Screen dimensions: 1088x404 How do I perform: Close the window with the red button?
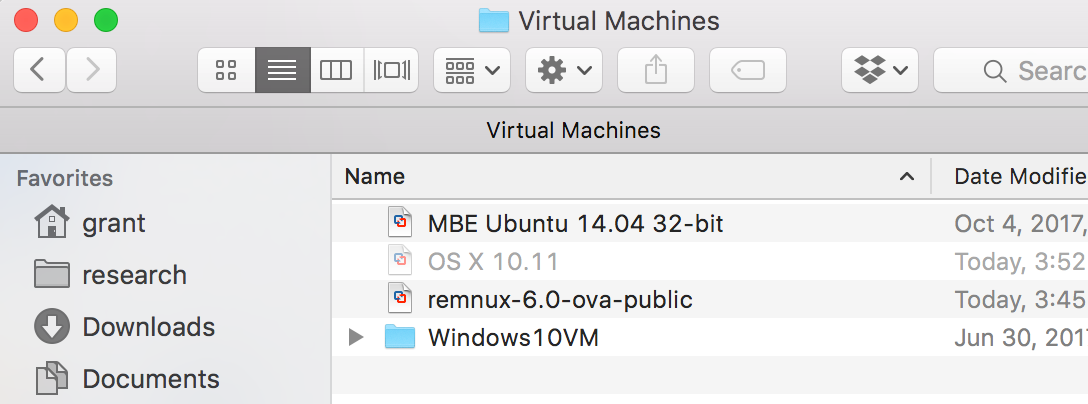tap(26, 20)
